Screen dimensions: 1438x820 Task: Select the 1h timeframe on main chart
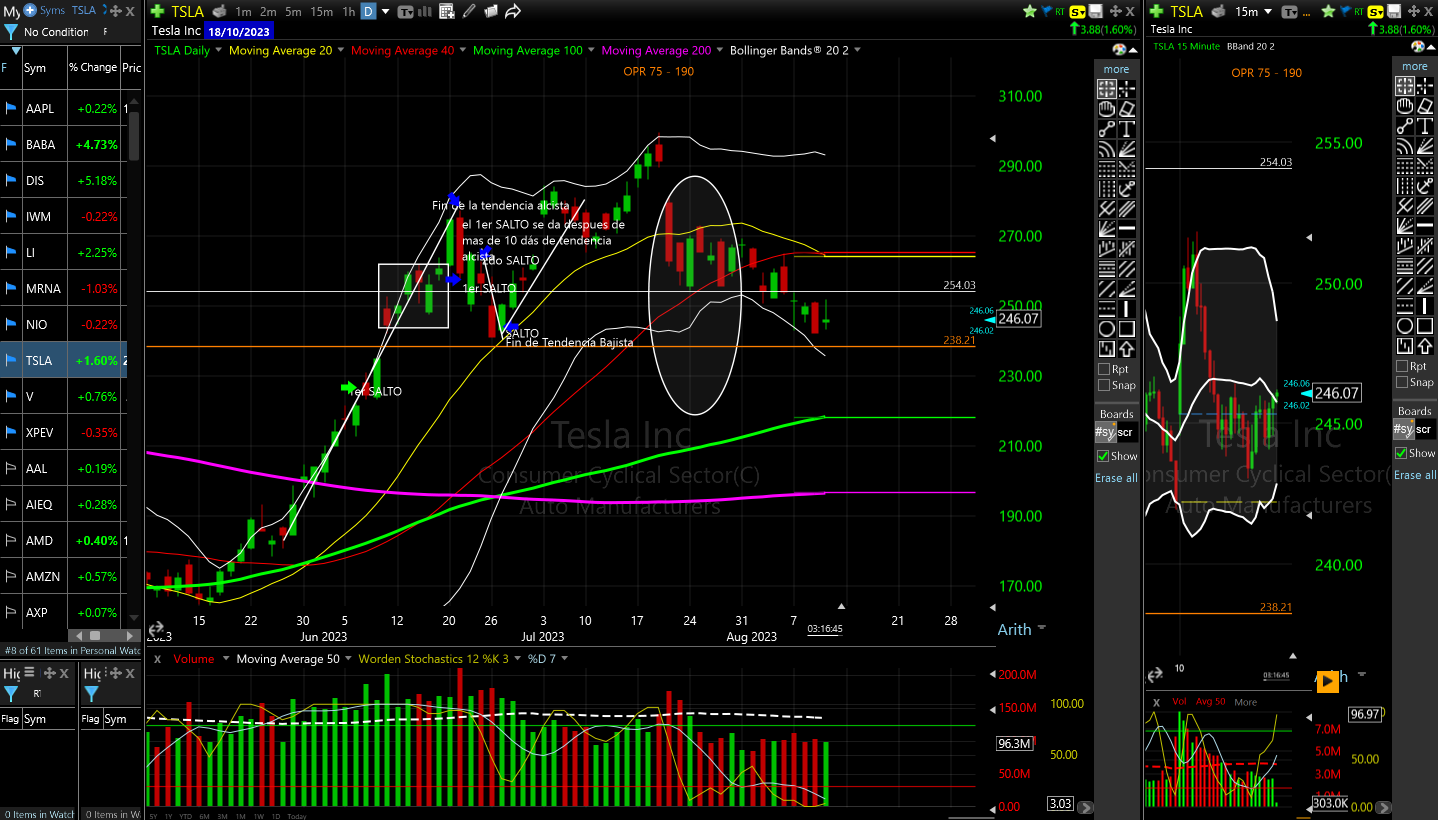(348, 12)
